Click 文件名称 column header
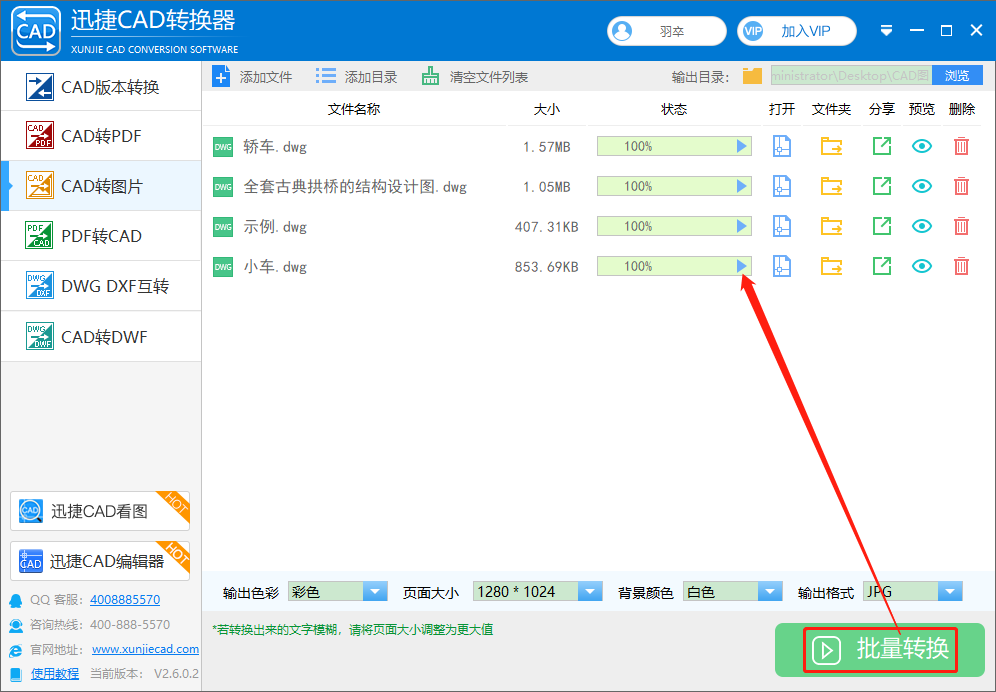This screenshot has height=692, width=996. (354, 109)
